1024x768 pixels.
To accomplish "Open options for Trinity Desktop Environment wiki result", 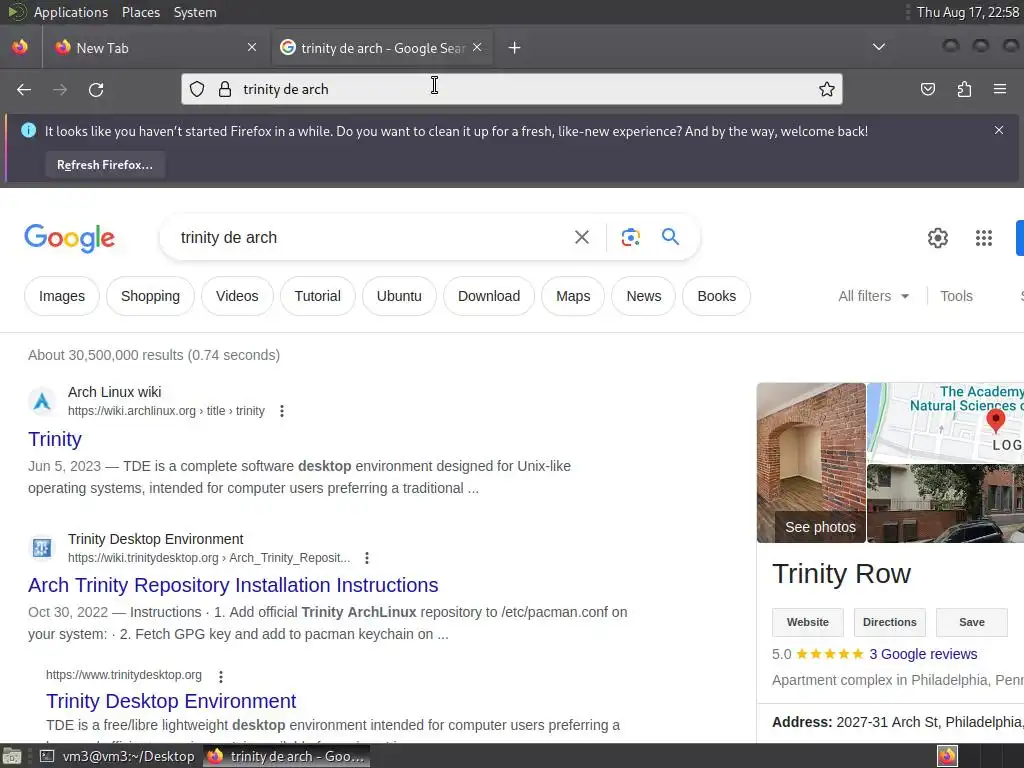I will [367, 558].
